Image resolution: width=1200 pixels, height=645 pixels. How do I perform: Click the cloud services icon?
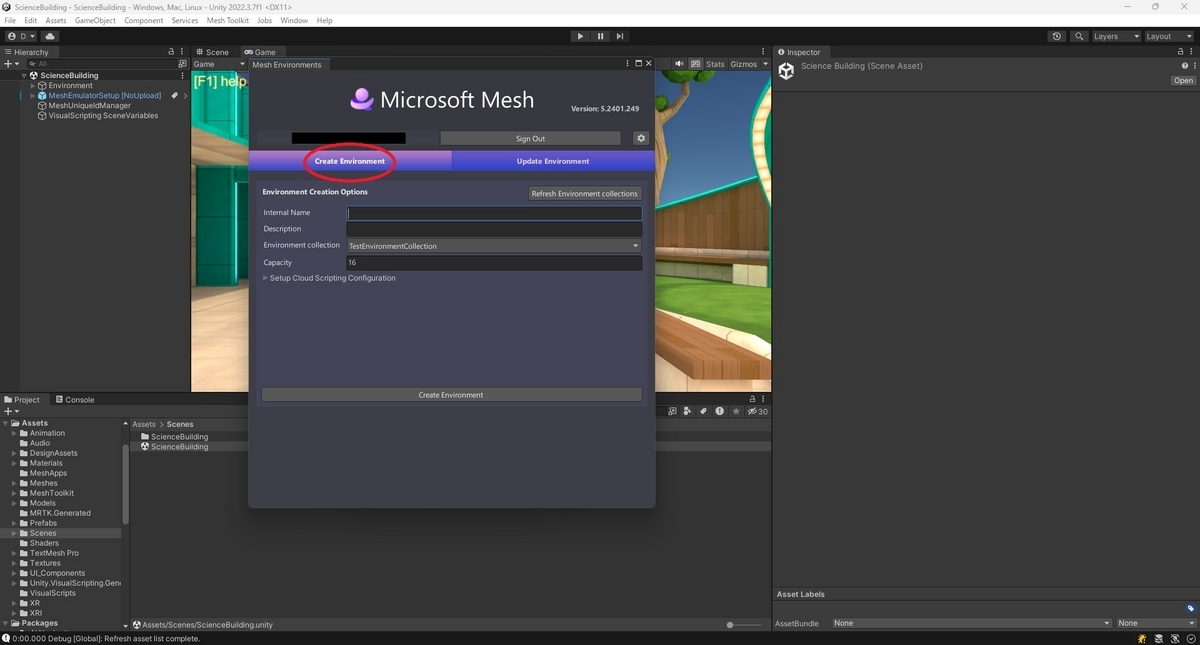coord(50,36)
